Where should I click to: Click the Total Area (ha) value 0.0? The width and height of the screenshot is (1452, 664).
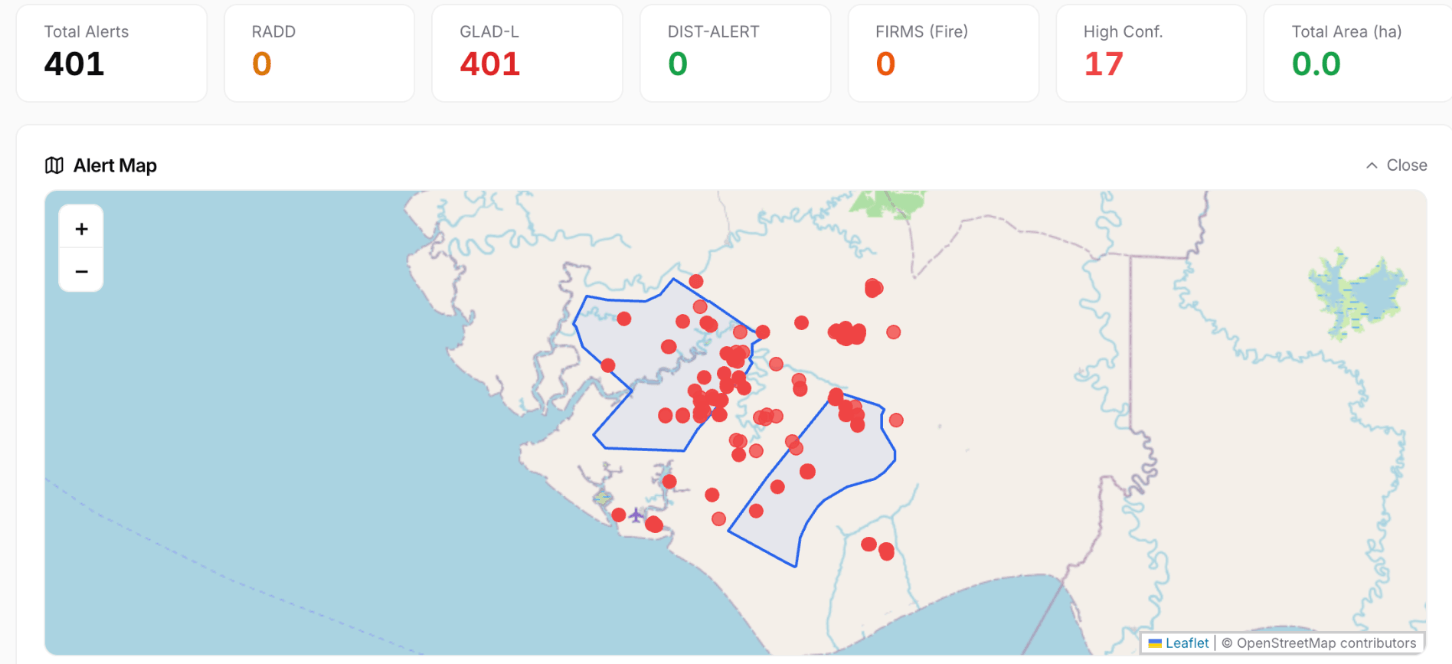coord(1315,64)
